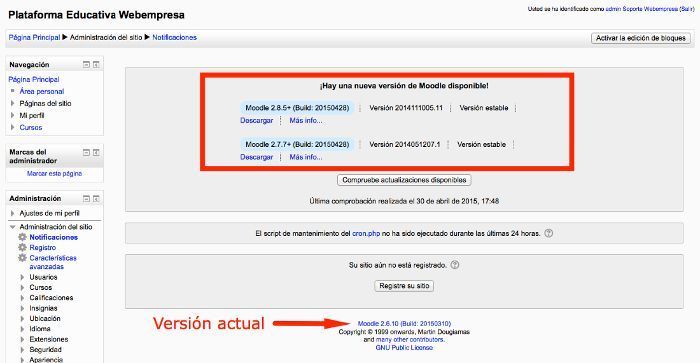The width and height of the screenshot is (700, 363).
Task: Open many other contributors link
Action: pos(410,339)
